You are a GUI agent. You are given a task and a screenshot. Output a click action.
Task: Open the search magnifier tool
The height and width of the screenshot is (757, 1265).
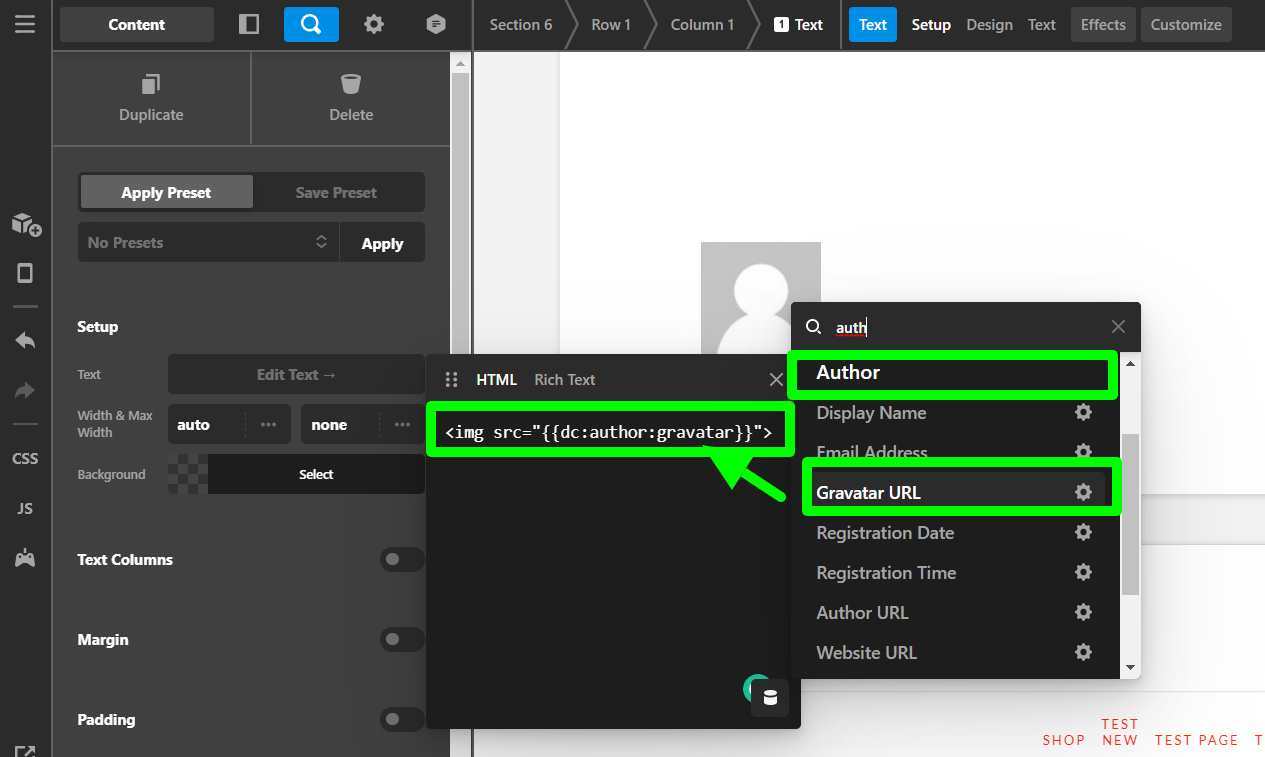(x=311, y=24)
